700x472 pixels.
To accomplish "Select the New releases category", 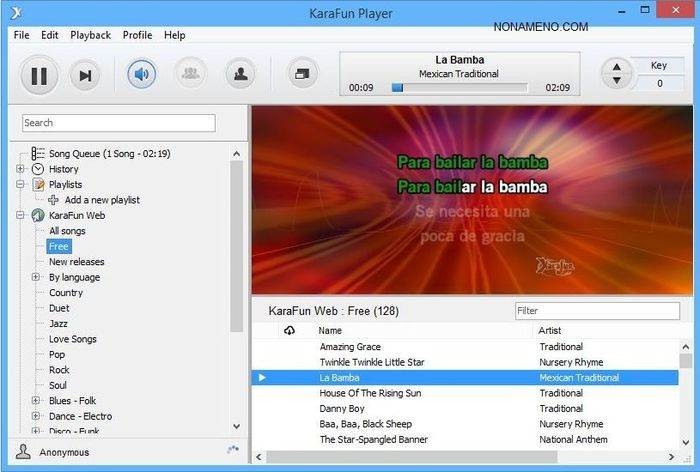I will point(76,262).
